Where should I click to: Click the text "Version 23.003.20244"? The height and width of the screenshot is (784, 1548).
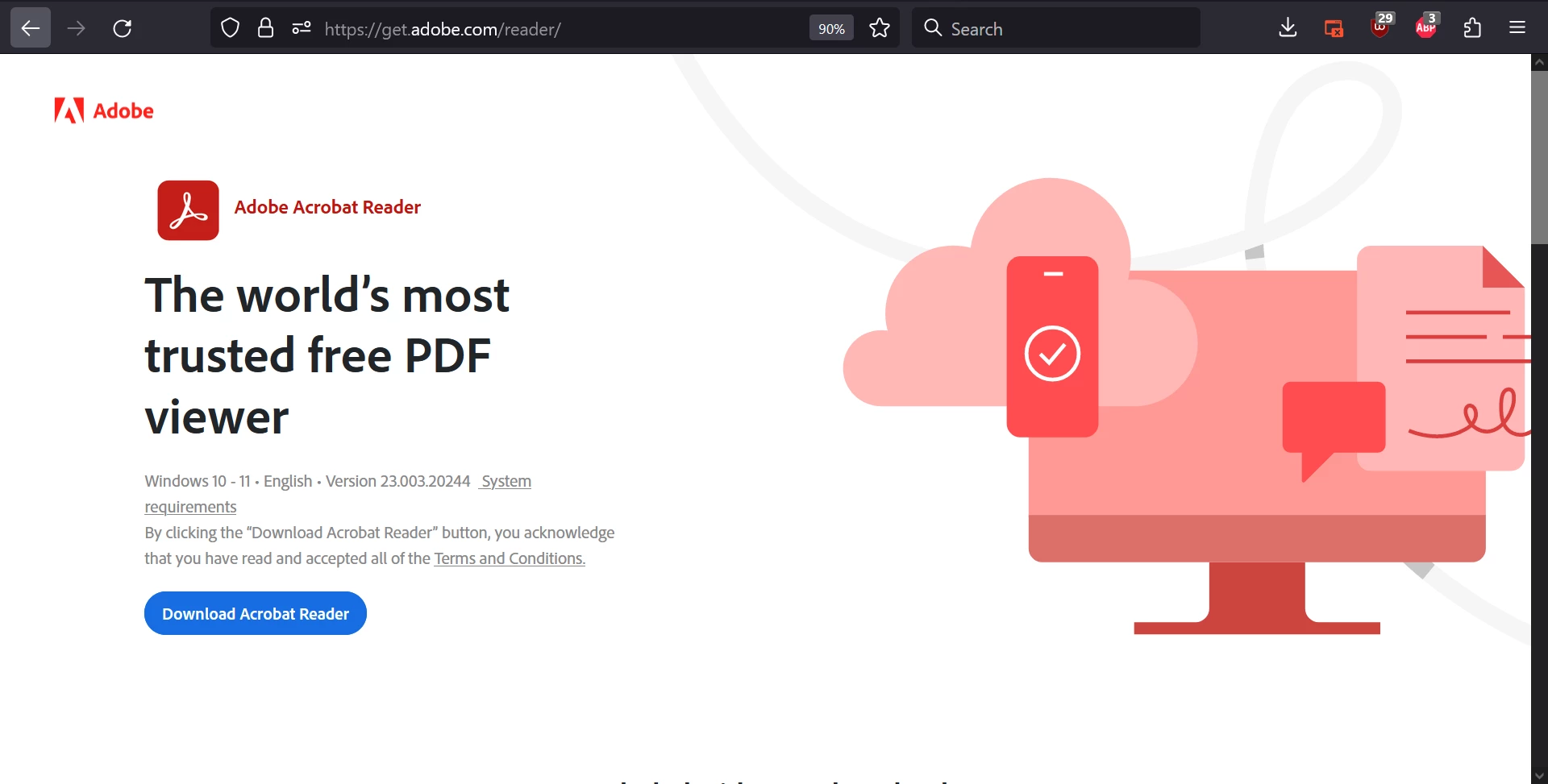[397, 481]
